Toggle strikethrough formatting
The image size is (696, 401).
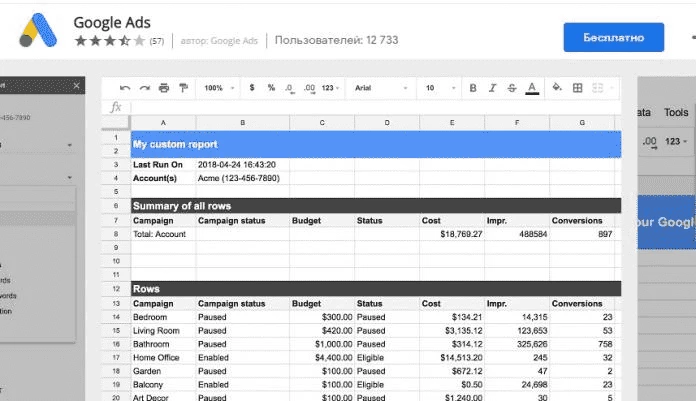pyautogui.click(x=512, y=88)
